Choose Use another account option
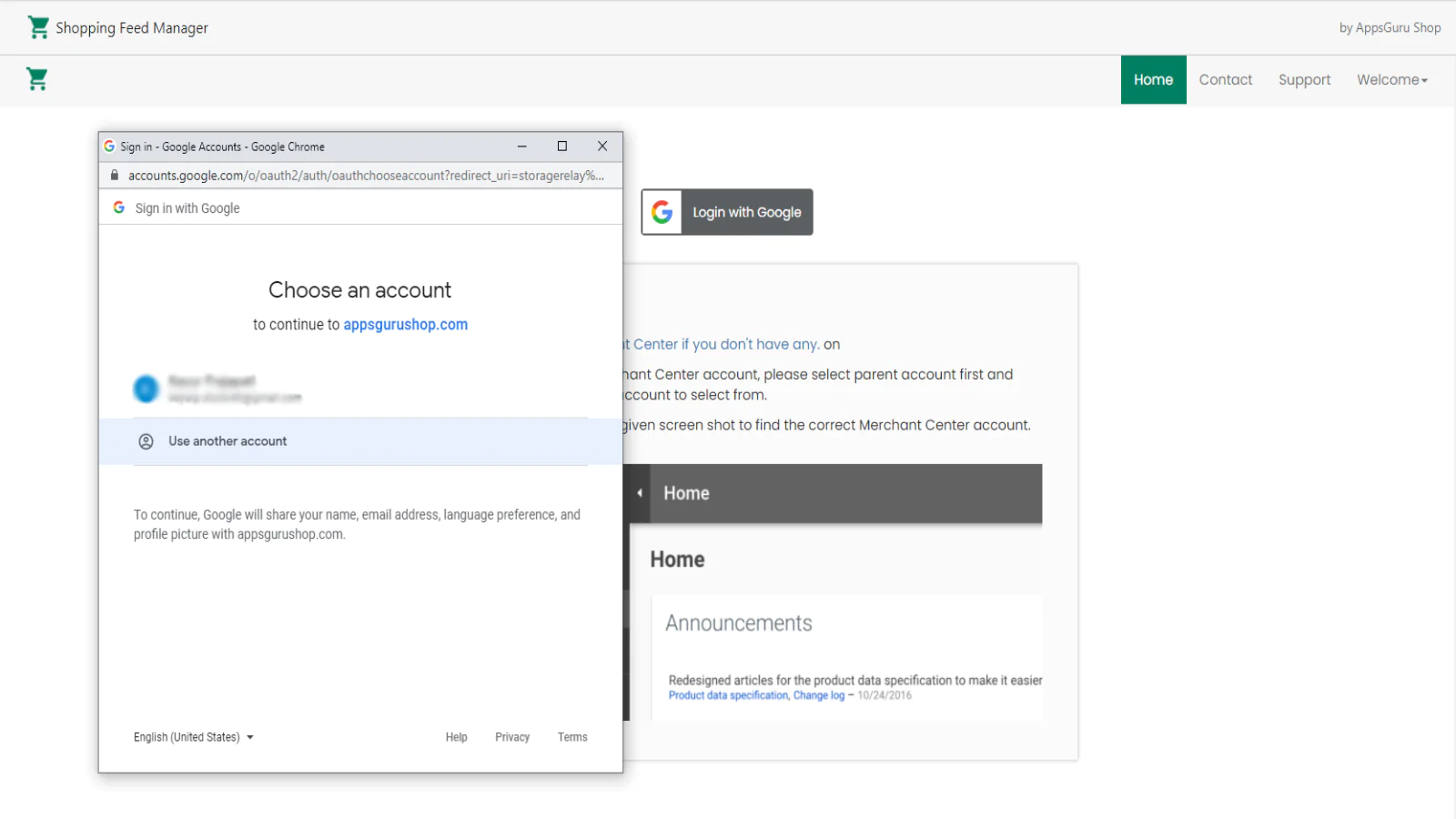This screenshot has width=1456, height=819. (x=227, y=441)
